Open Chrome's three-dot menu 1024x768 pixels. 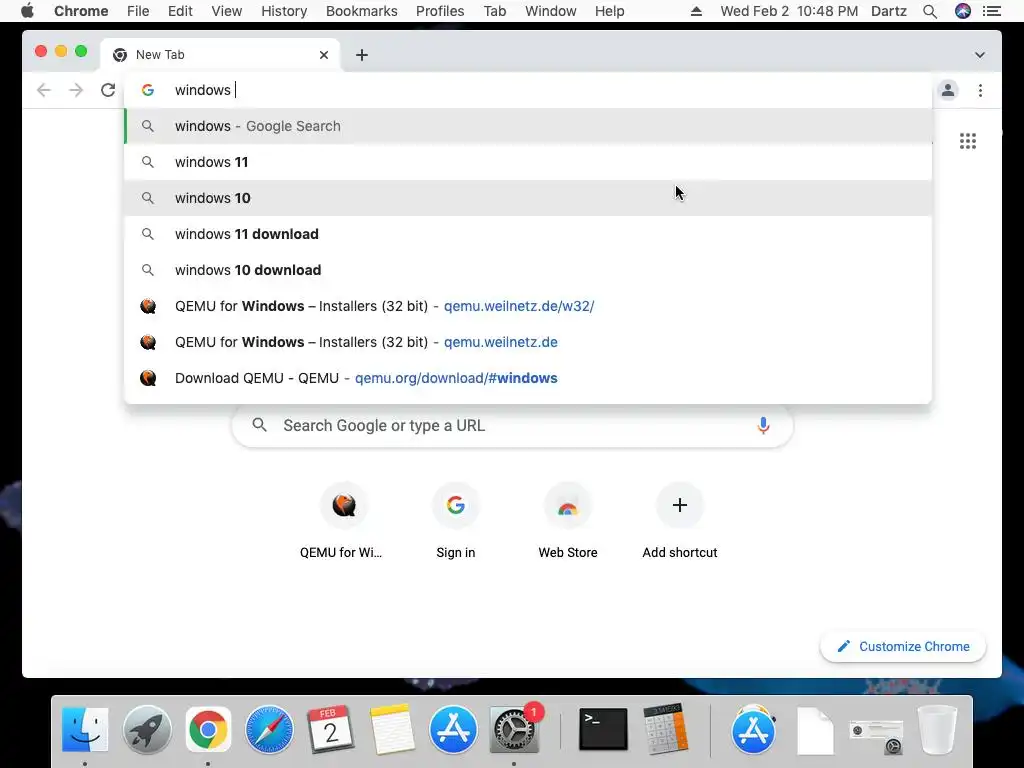coord(980,90)
